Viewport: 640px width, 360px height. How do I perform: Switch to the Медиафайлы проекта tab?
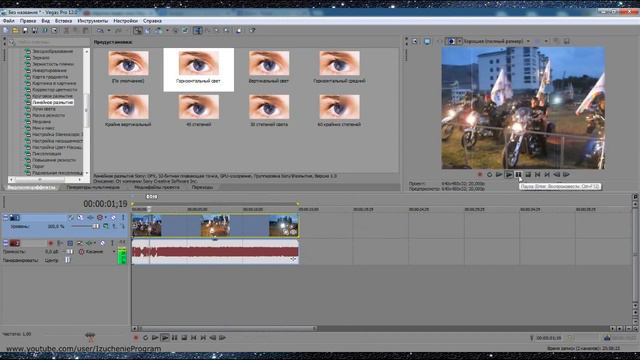point(157,187)
